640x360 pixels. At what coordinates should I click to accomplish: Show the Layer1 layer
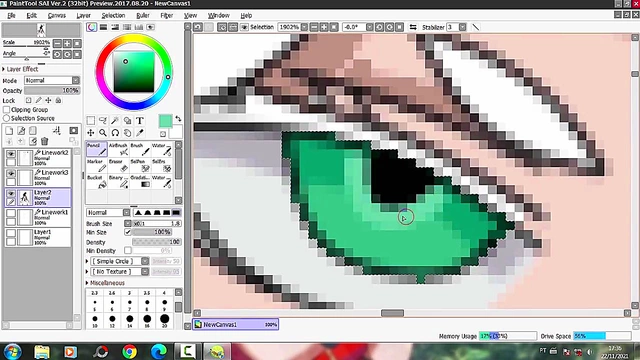coord(11,233)
